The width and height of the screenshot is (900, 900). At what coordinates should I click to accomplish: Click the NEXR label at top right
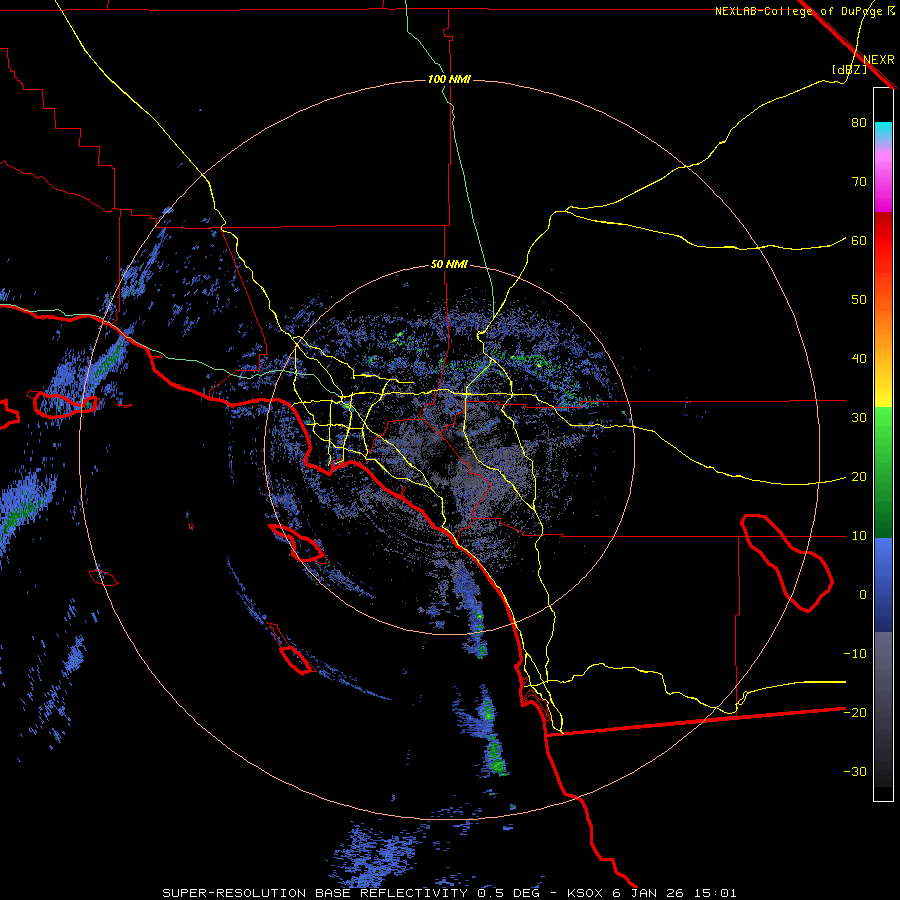[879, 60]
